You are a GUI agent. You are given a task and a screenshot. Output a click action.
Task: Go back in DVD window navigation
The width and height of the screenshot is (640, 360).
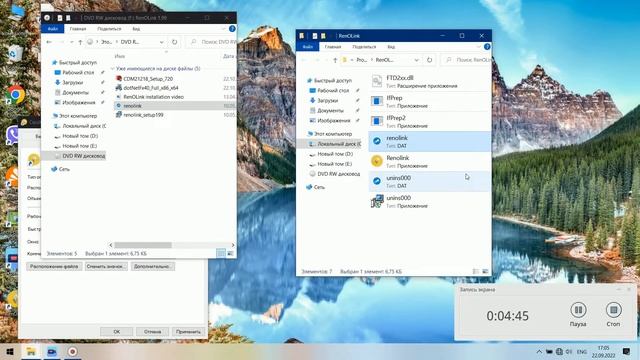point(49,42)
